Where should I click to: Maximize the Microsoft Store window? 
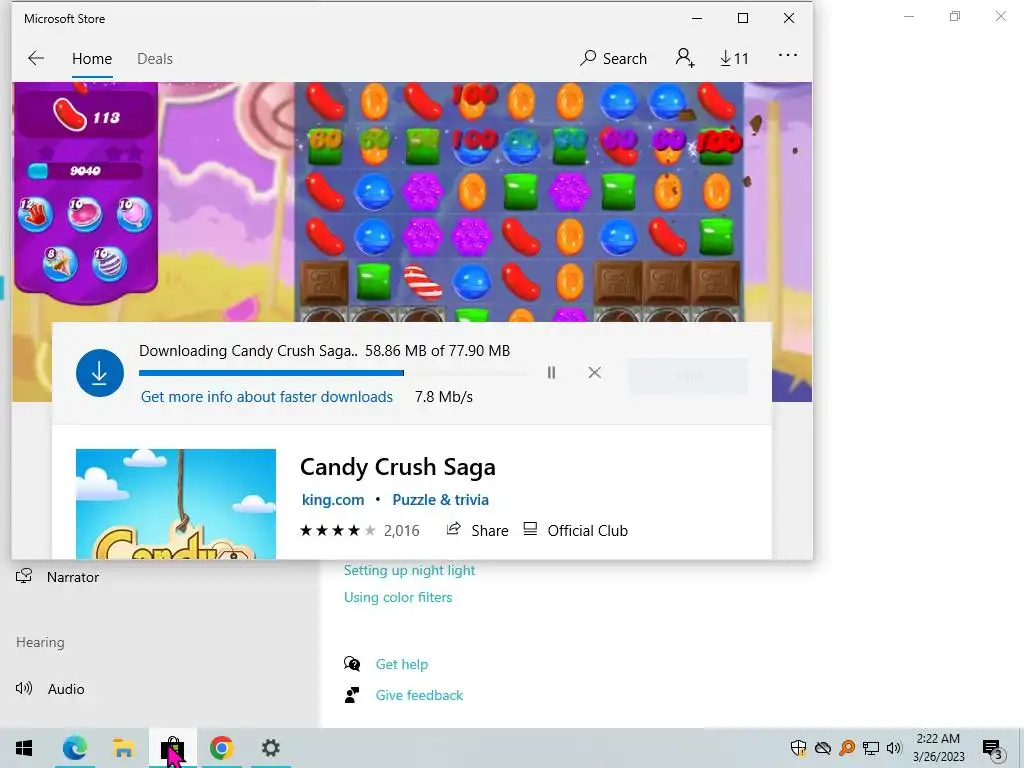pyautogui.click(x=743, y=18)
